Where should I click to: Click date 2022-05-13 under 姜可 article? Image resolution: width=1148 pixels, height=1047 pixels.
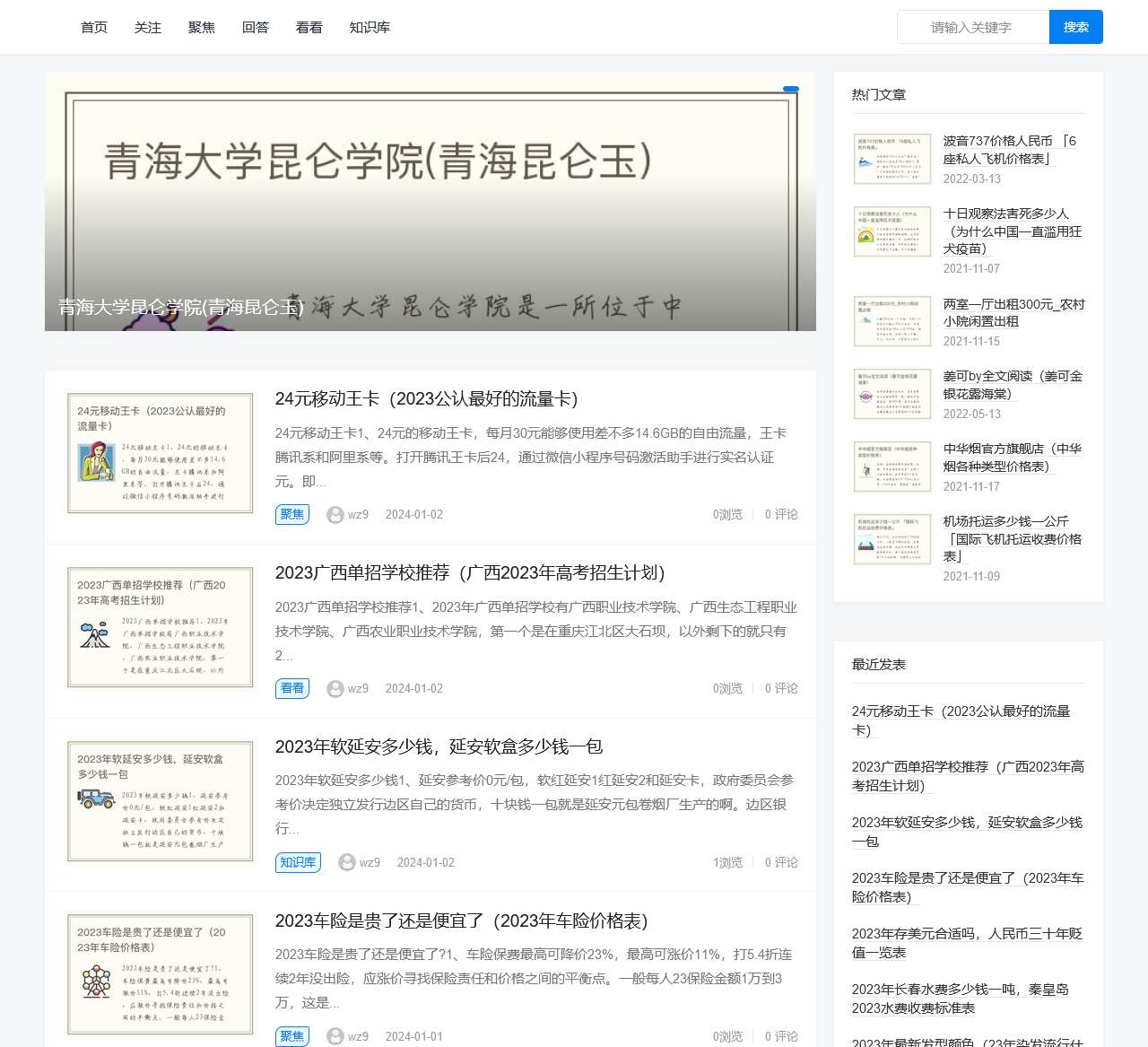point(972,414)
